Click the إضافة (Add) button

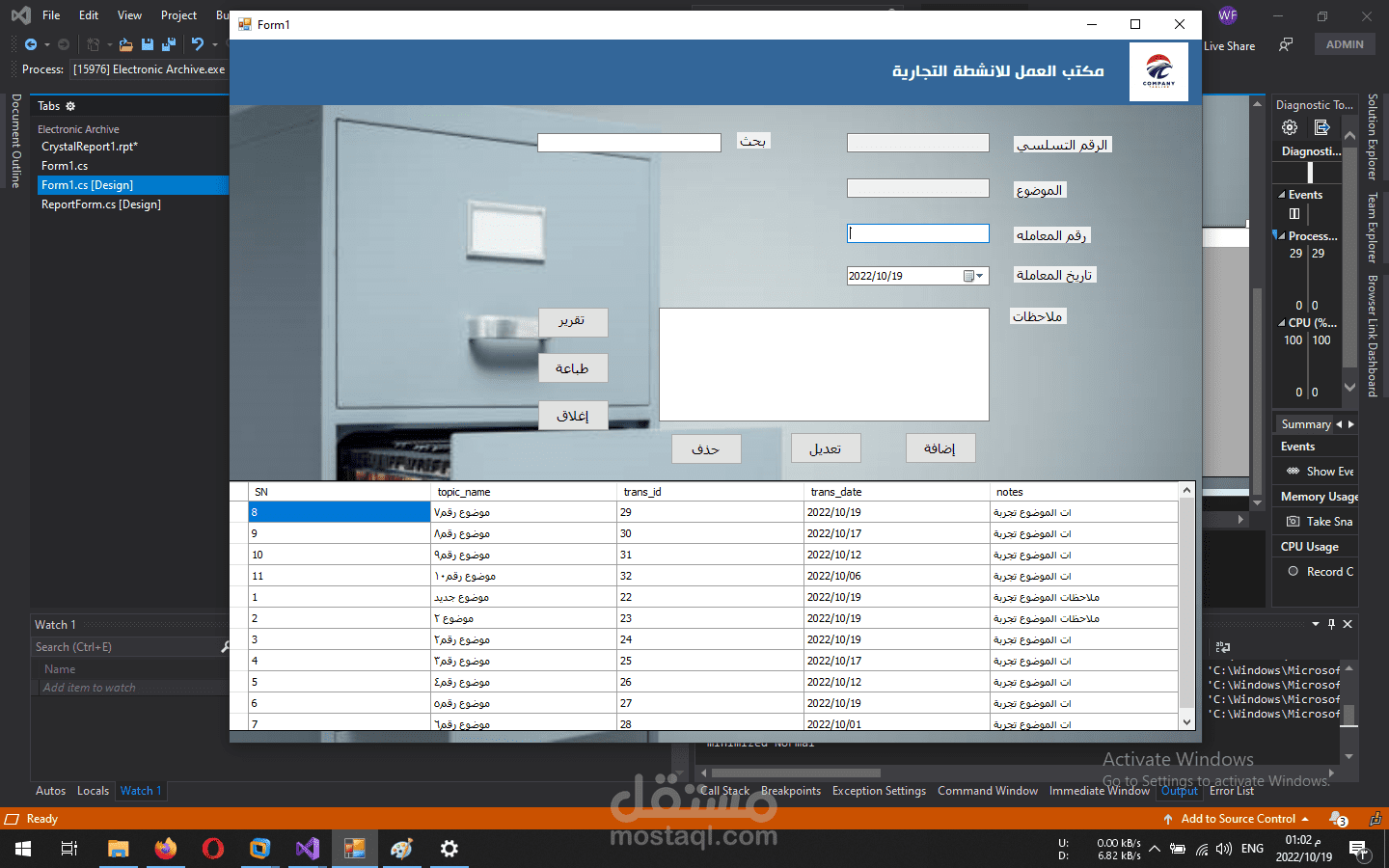940,448
